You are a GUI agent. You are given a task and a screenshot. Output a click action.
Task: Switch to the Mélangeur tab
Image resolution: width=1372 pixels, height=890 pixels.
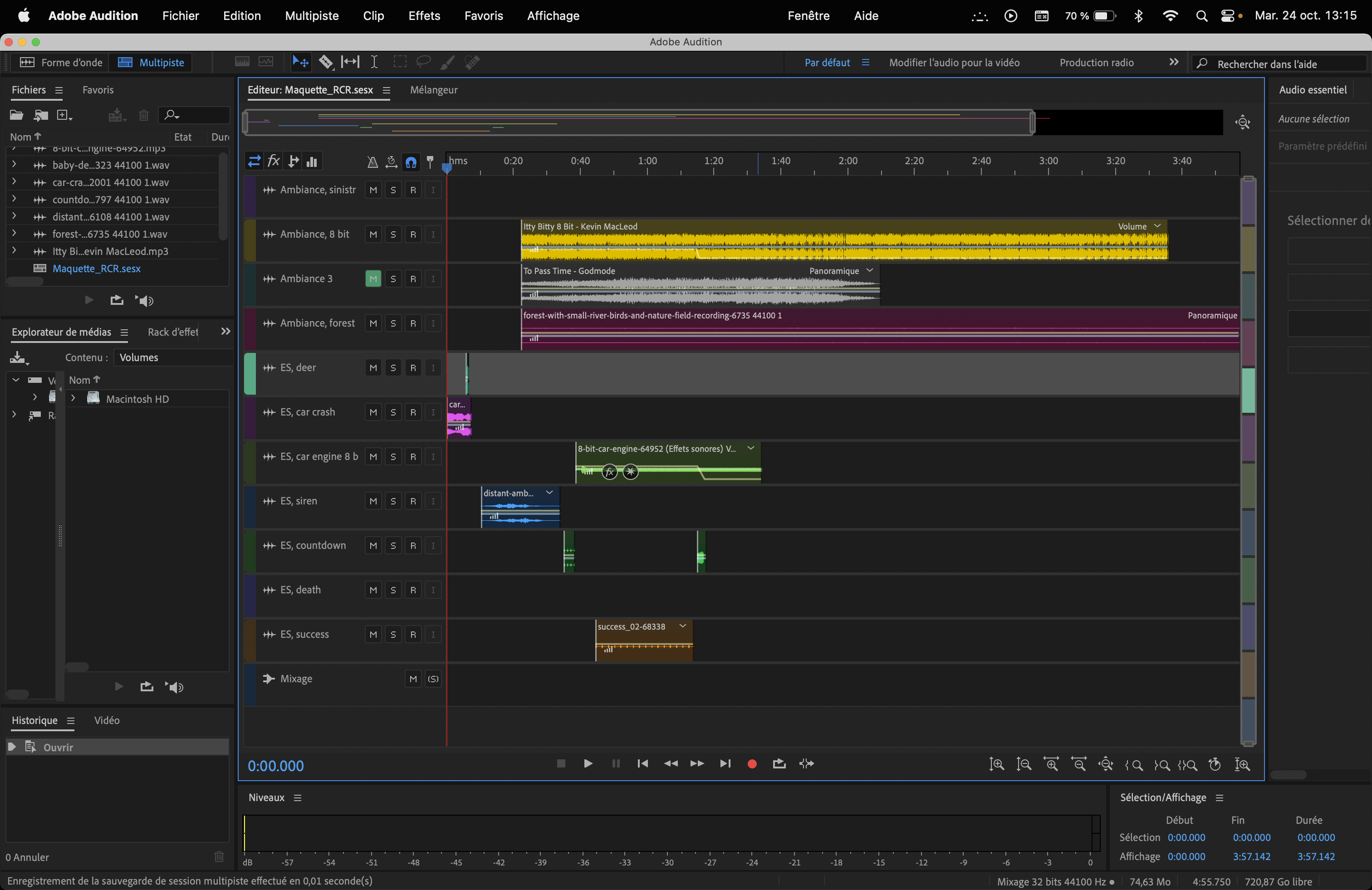point(433,90)
